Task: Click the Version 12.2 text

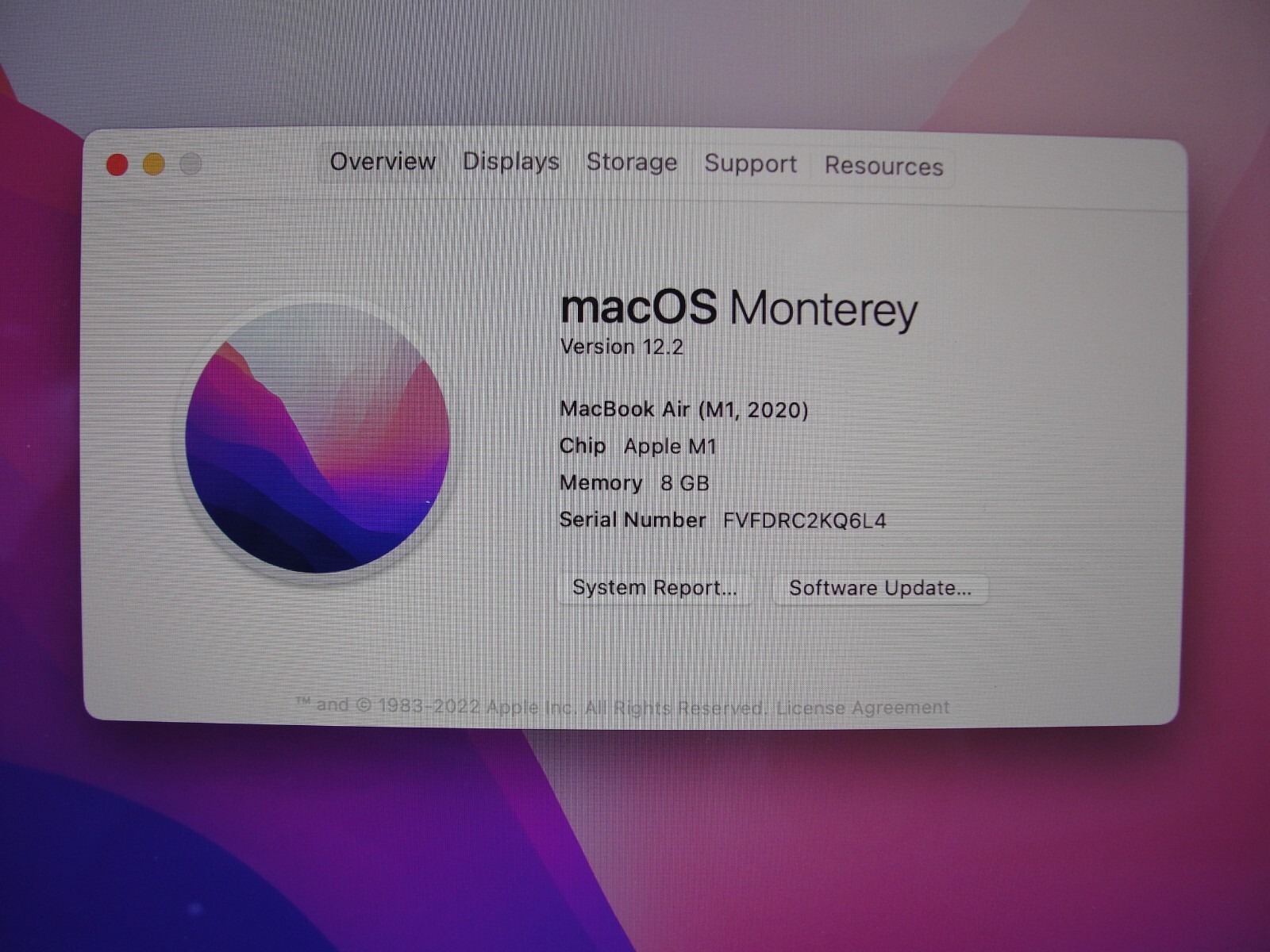Action: (x=622, y=347)
